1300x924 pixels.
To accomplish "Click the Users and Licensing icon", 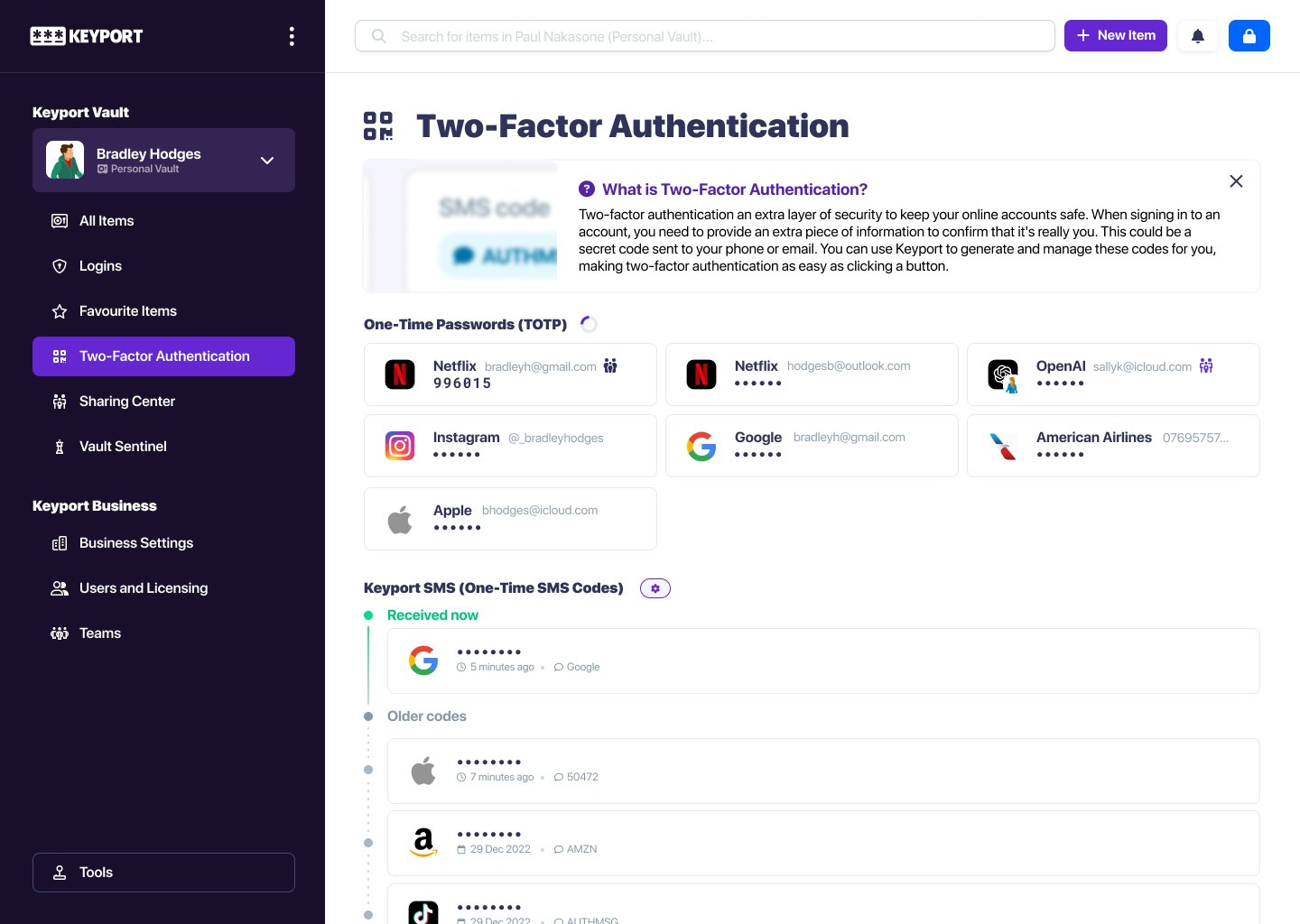I will (60, 588).
